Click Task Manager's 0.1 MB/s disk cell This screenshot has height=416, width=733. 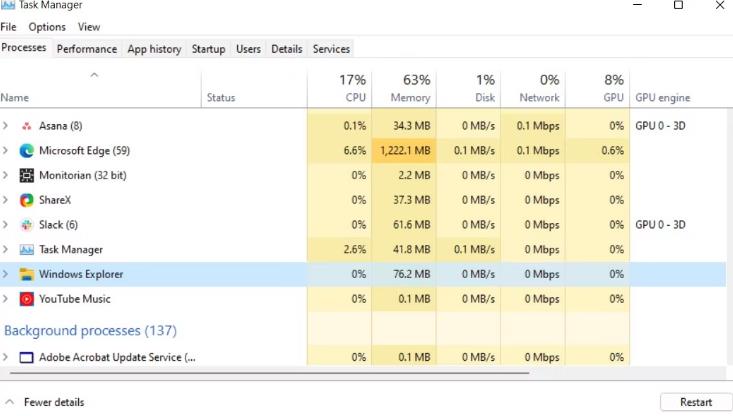tap(468, 250)
